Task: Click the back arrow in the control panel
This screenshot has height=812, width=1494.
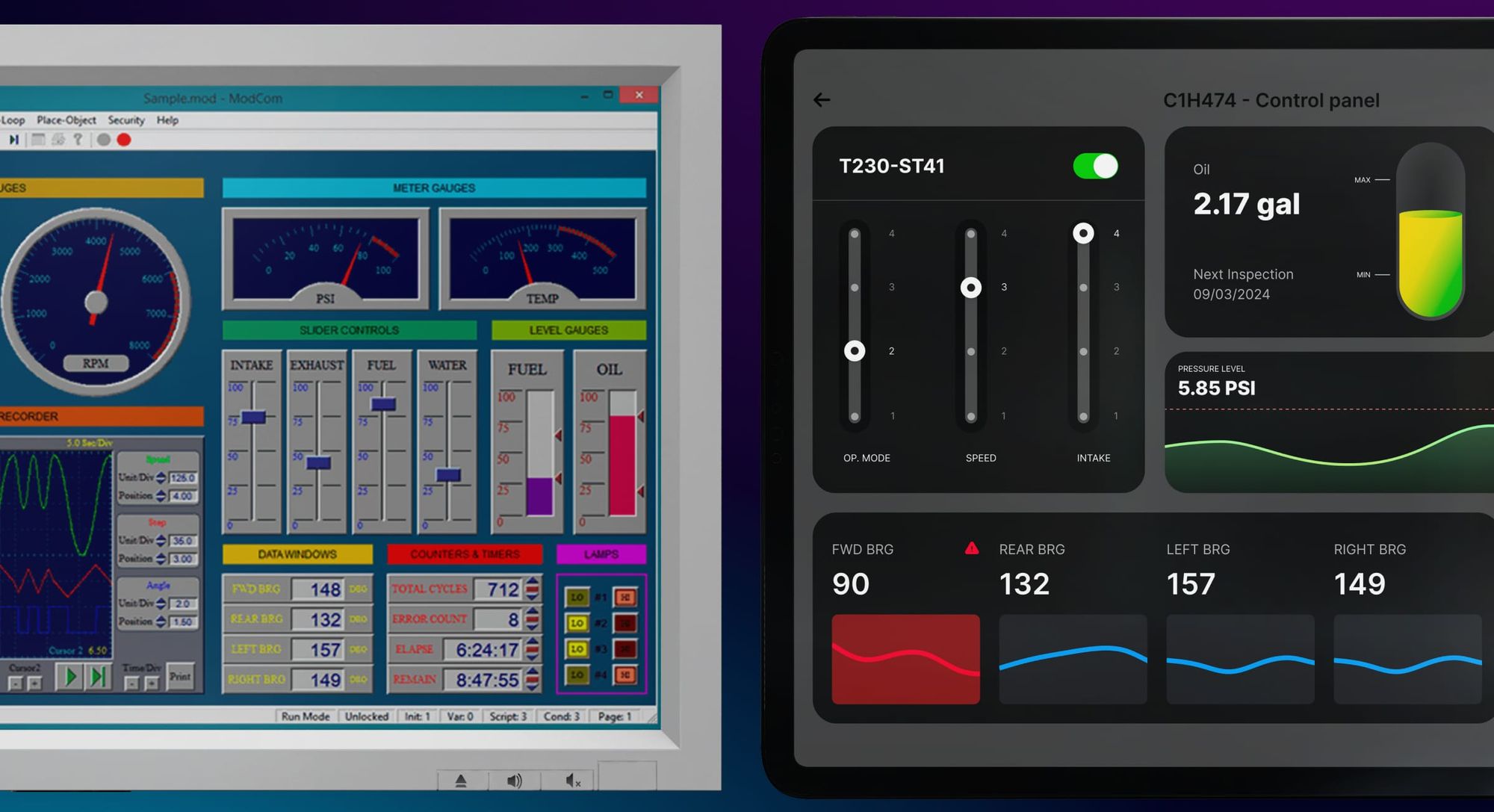Action: click(x=822, y=100)
